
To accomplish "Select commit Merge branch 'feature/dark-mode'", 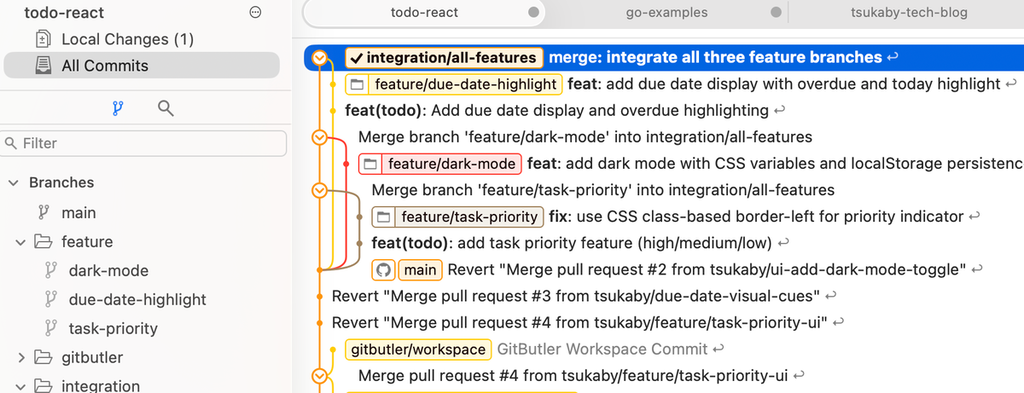I will point(585,137).
